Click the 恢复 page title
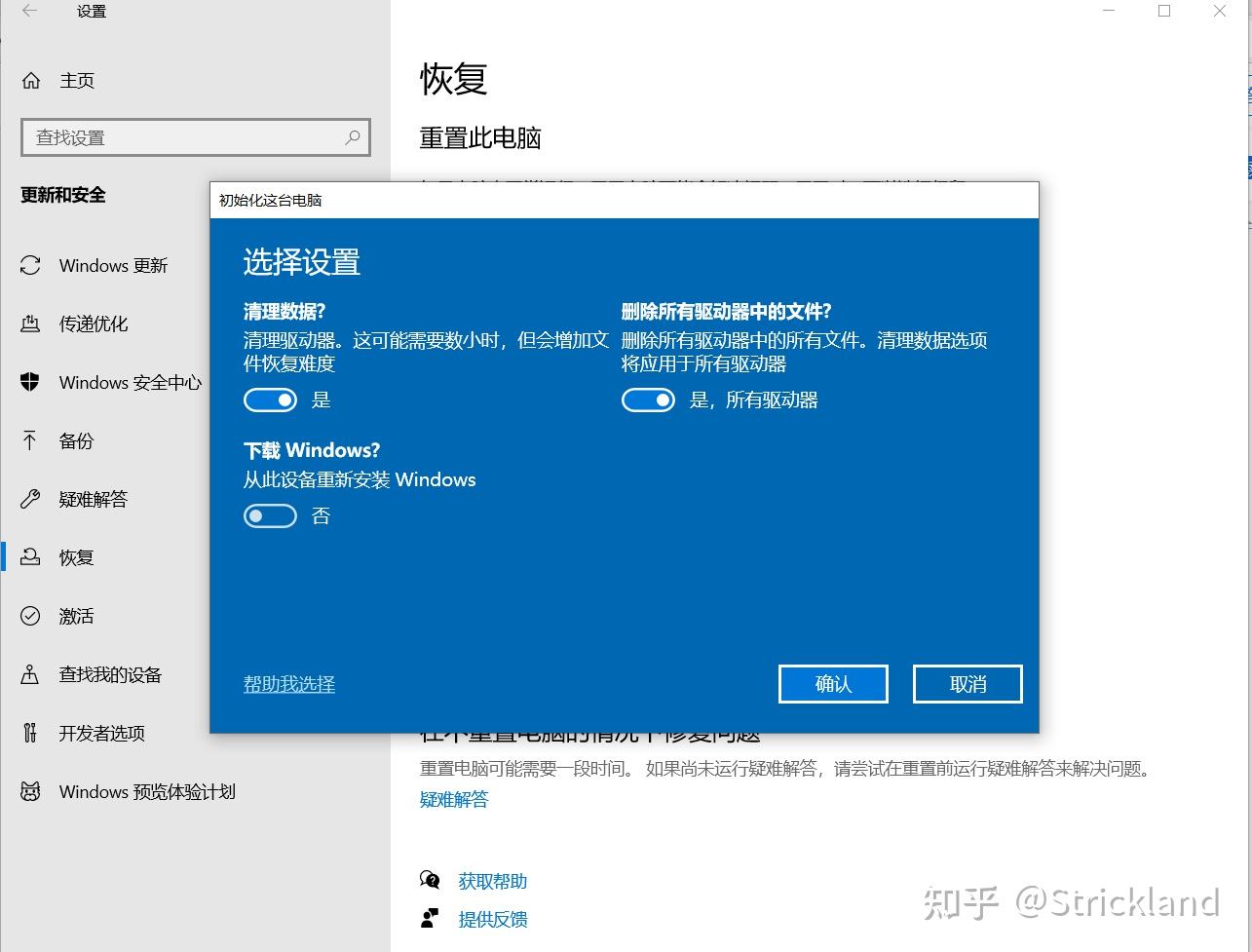Viewport: 1252px width, 952px height. point(453,79)
